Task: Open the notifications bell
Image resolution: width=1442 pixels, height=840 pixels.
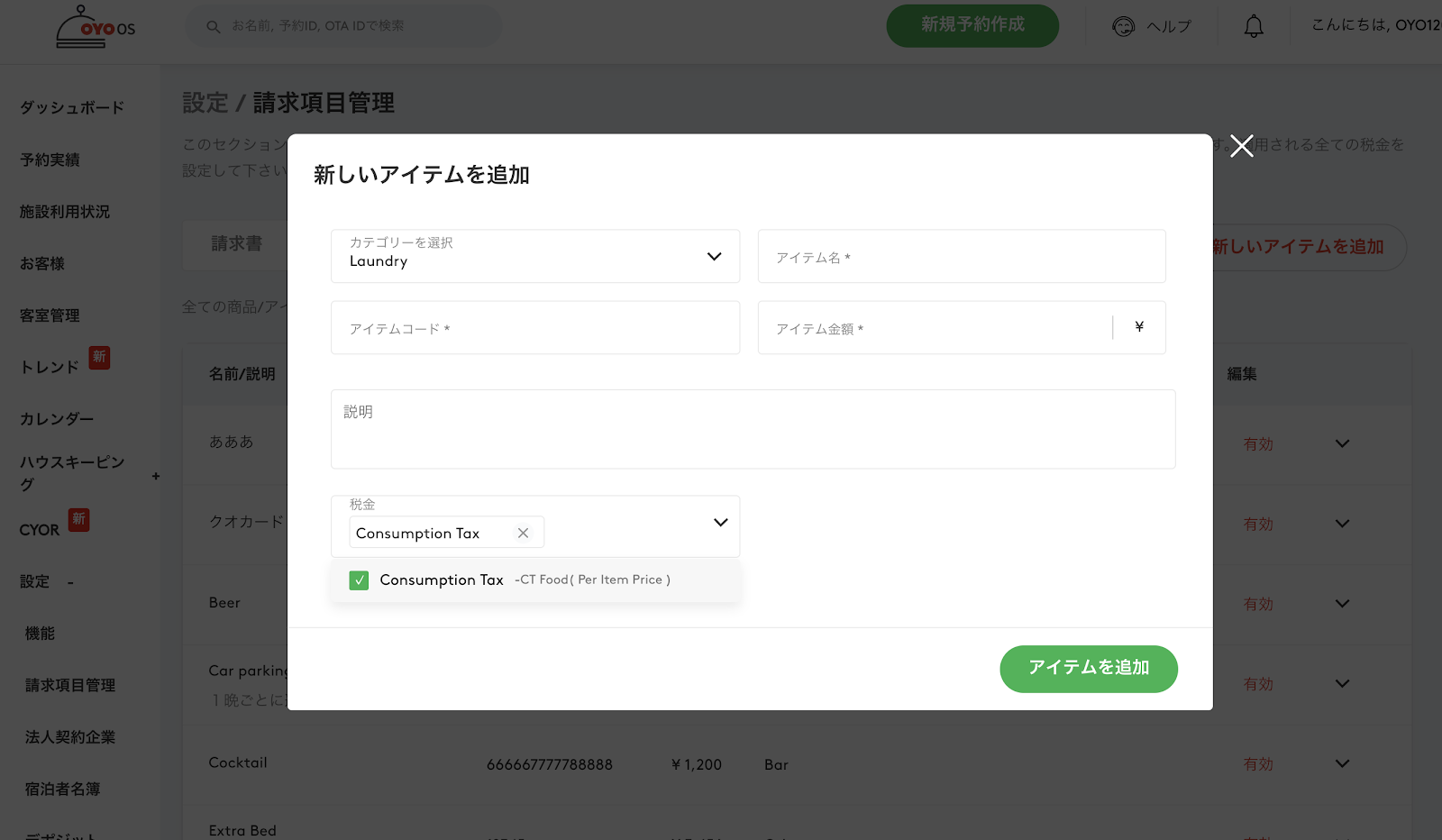Action: [1254, 27]
